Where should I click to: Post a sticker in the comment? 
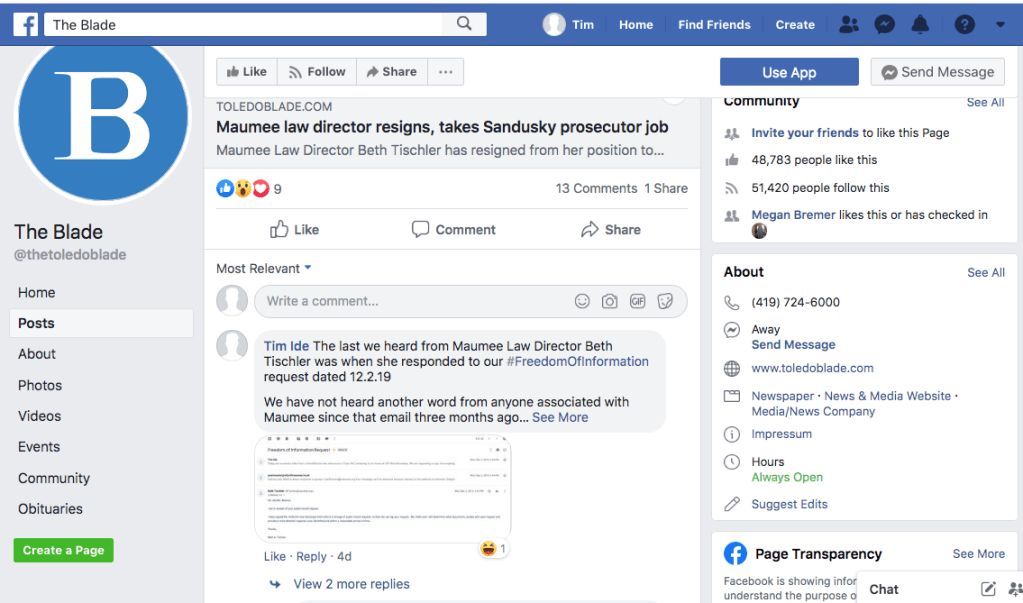click(665, 301)
